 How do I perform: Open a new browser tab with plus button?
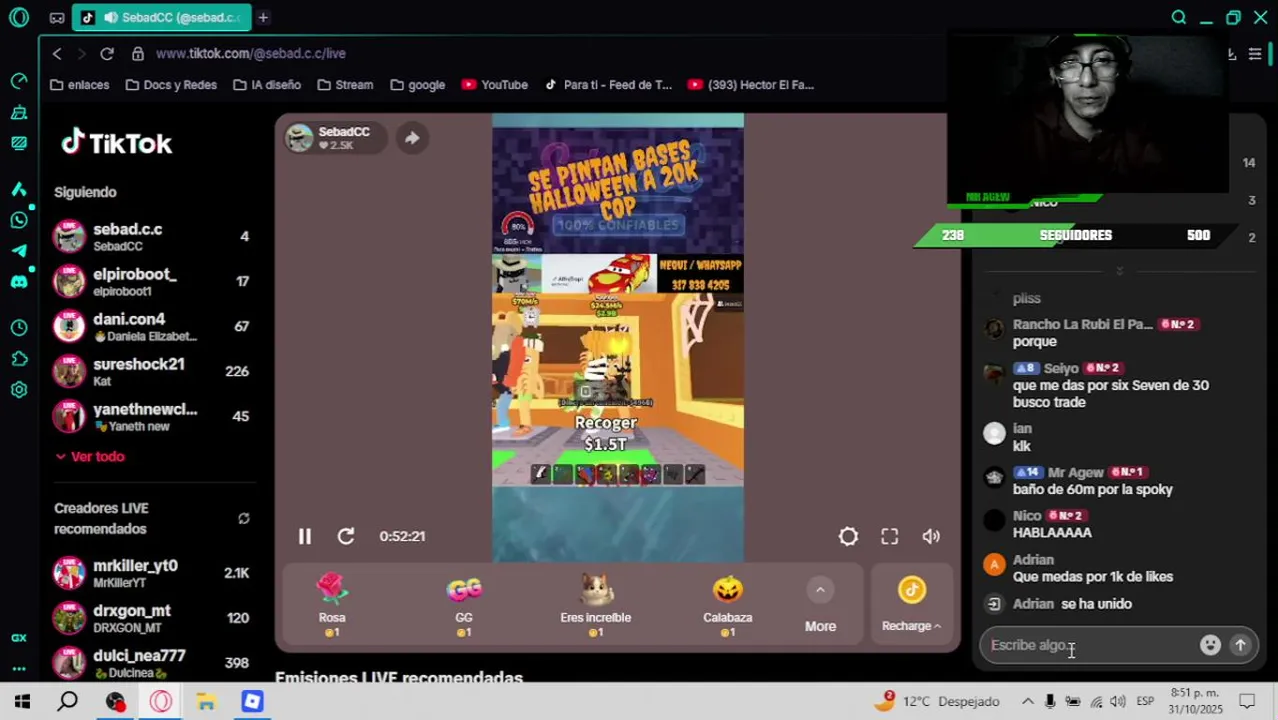click(263, 17)
